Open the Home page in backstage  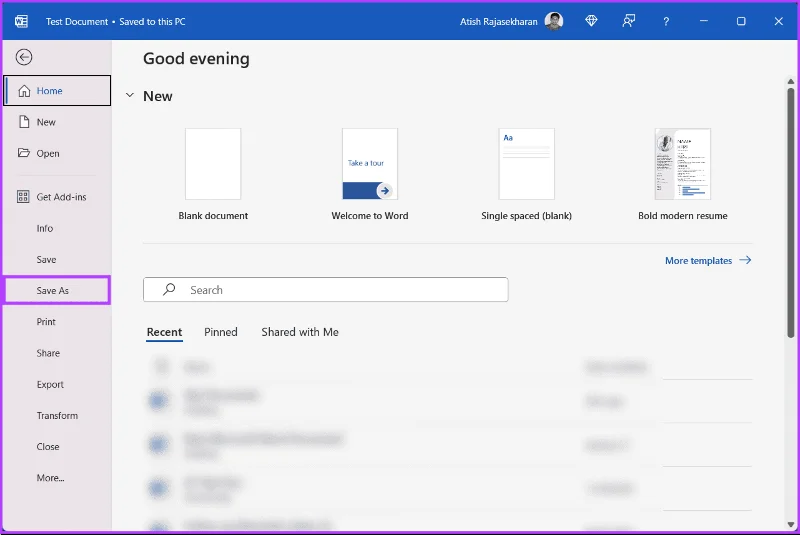(57, 91)
